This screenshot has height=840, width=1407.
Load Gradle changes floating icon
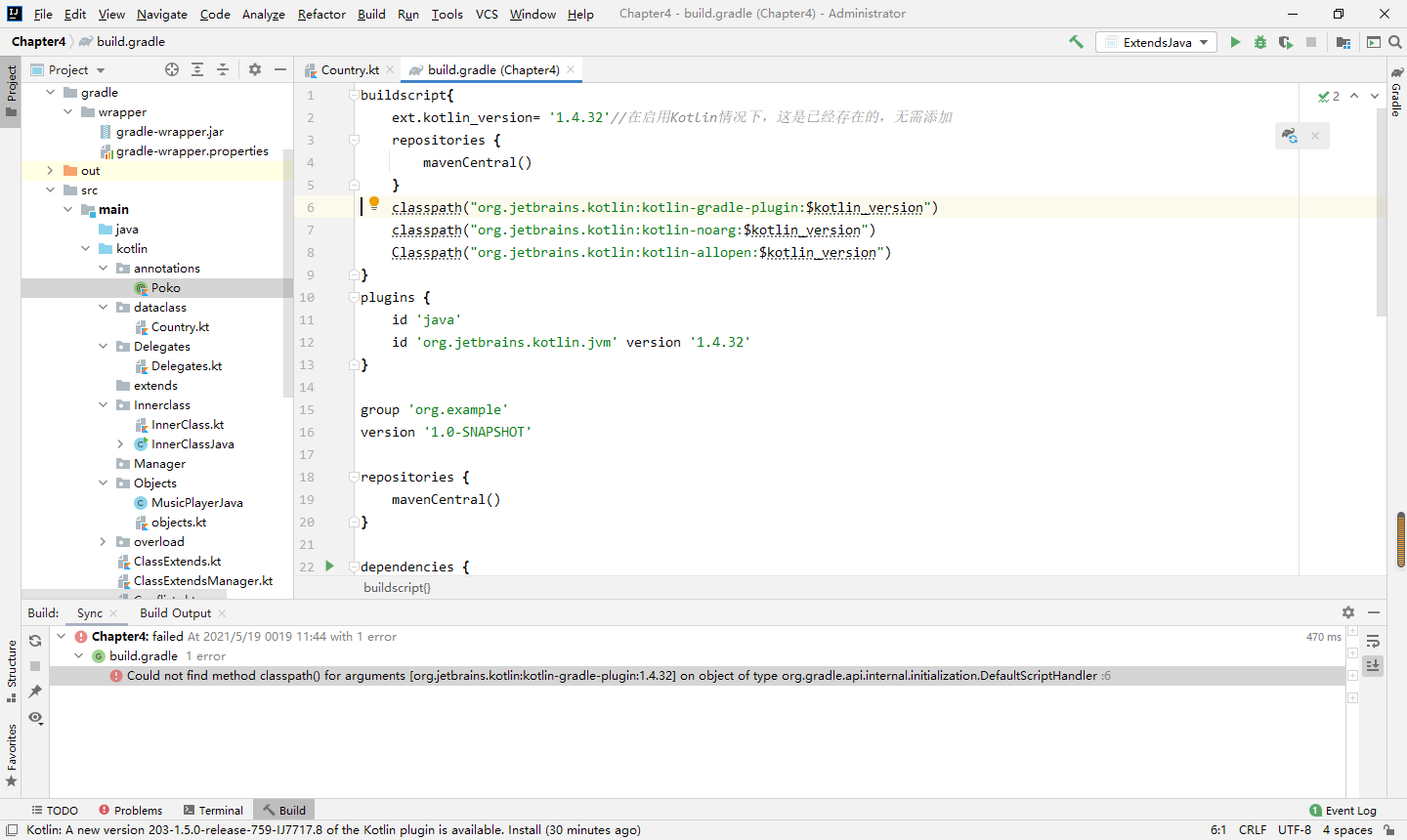click(x=1290, y=136)
